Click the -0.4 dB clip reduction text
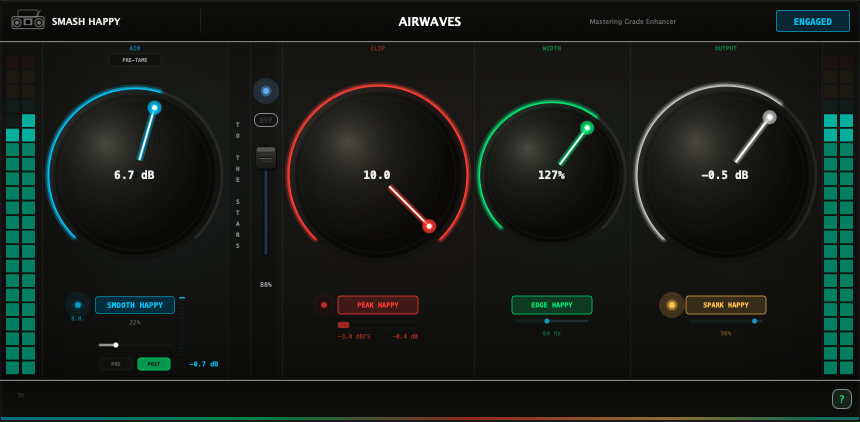The image size is (860, 422). pyautogui.click(x=405, y=336)
